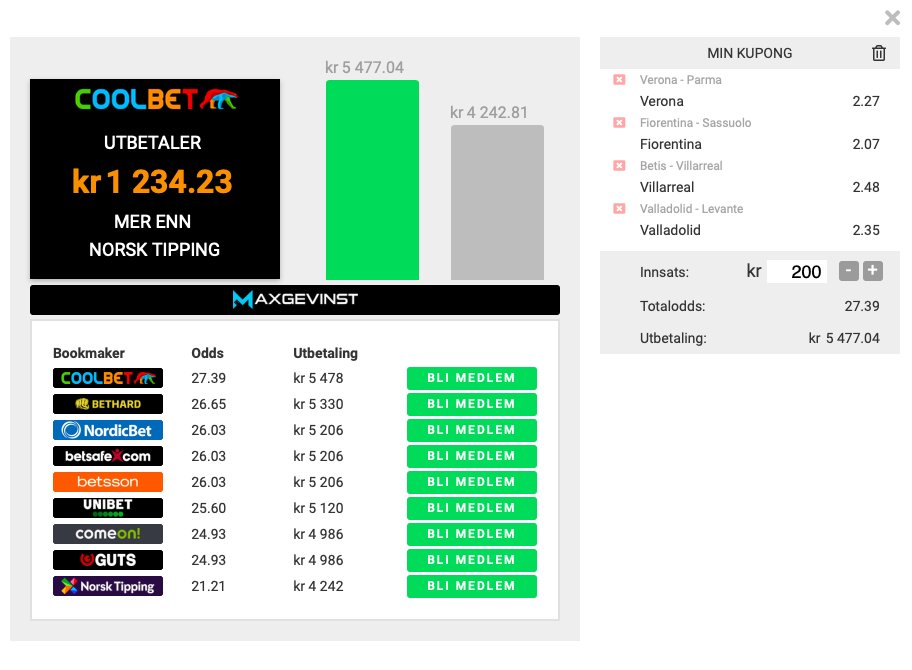Click payout kr 5 120 for Unibet
The width and height of the screenshot is (912, 670).
(x=318, y=508)
